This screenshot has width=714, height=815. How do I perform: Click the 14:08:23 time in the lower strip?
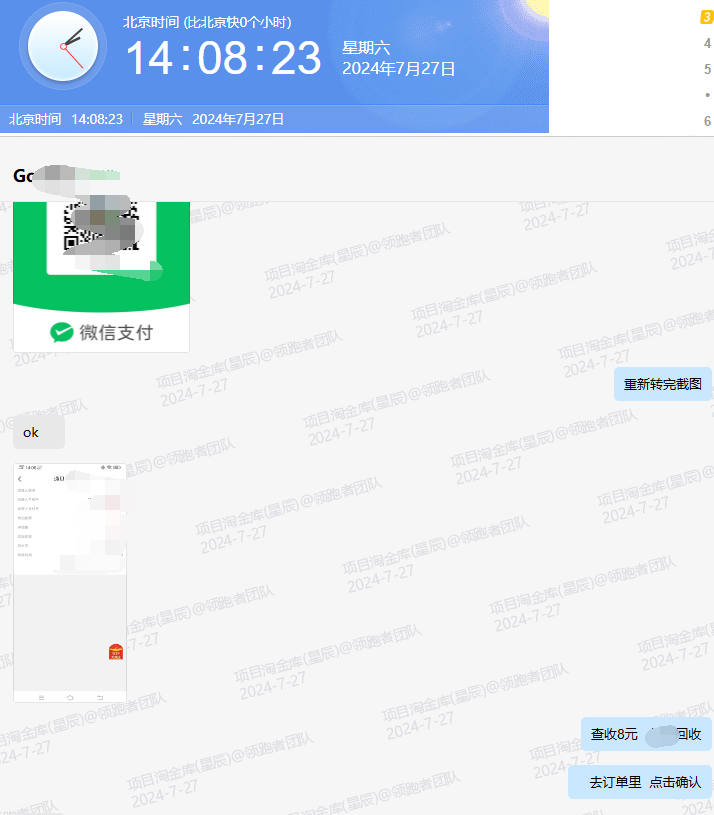(97, 119)
